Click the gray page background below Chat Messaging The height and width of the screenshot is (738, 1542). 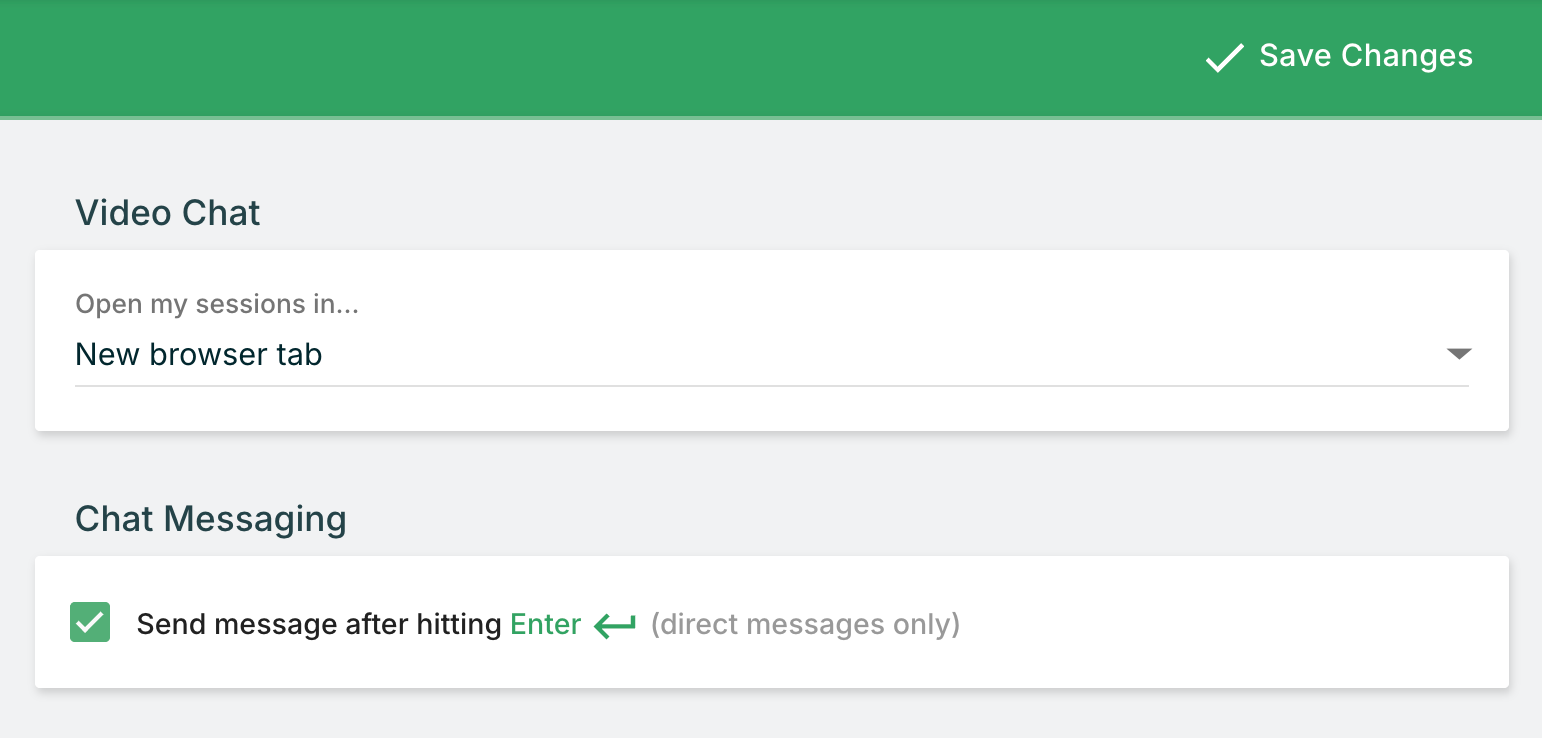pyautogui.click(x=770, y=714)
